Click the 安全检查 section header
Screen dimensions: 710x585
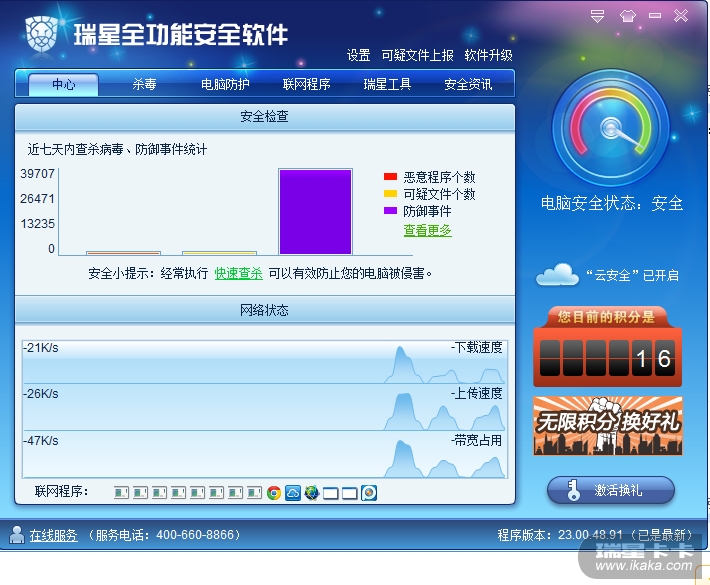click(265, 117)
